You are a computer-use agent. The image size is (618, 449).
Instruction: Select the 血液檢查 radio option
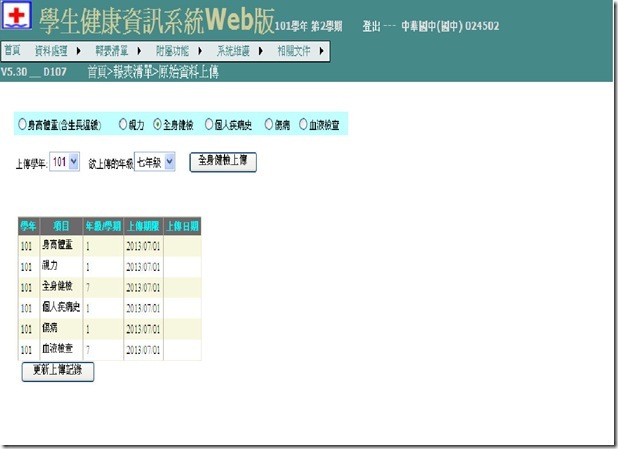(303, 124)
